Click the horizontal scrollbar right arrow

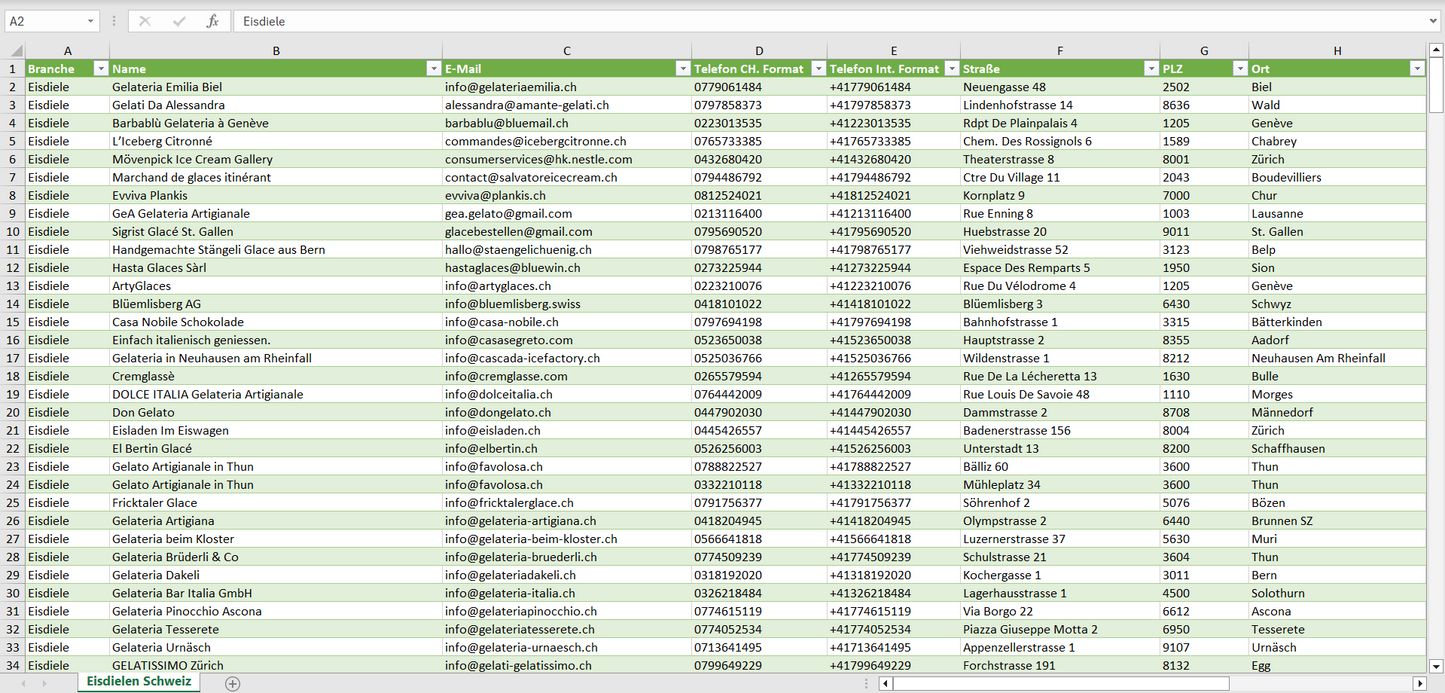1419,683
